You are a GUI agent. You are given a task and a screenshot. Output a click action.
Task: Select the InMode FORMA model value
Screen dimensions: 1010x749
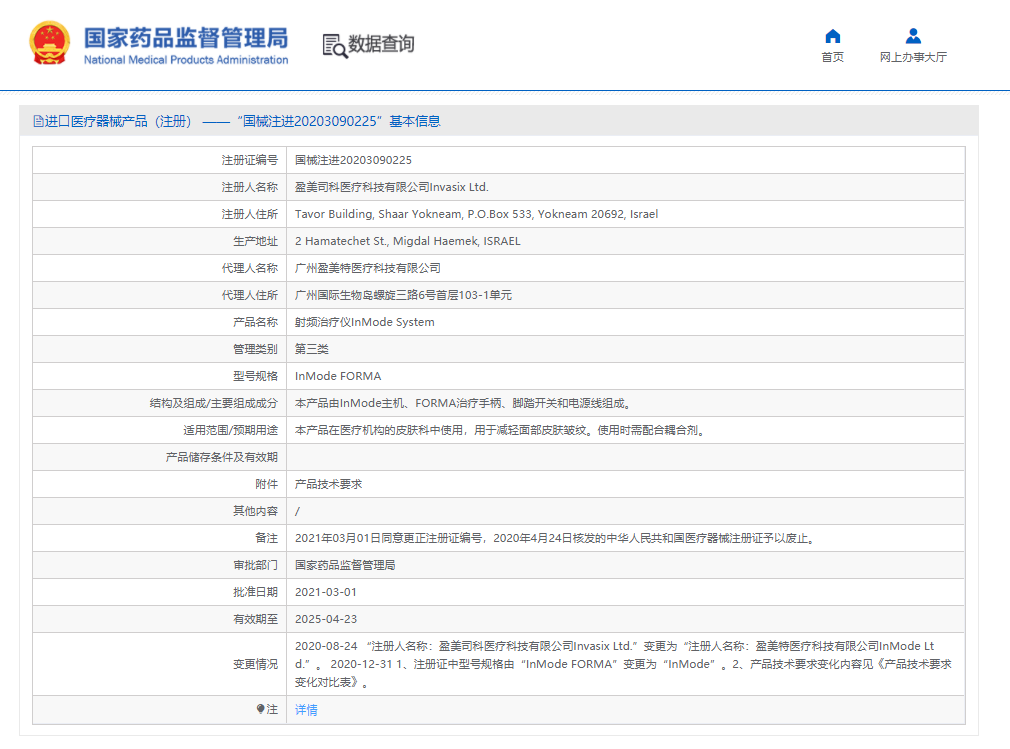click(338, 376)
